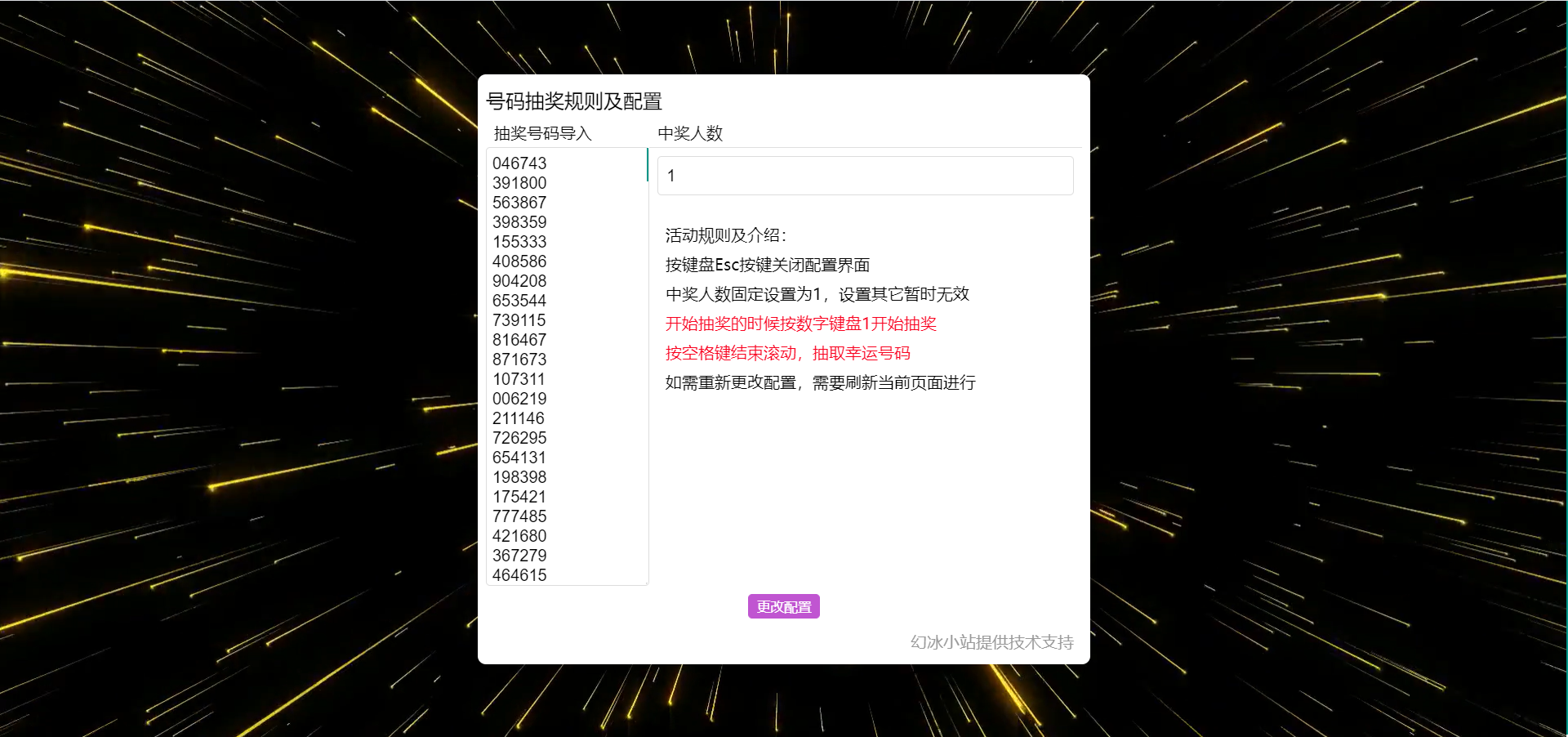Focus the 中奖人数 input field

[x=865, y=176]
